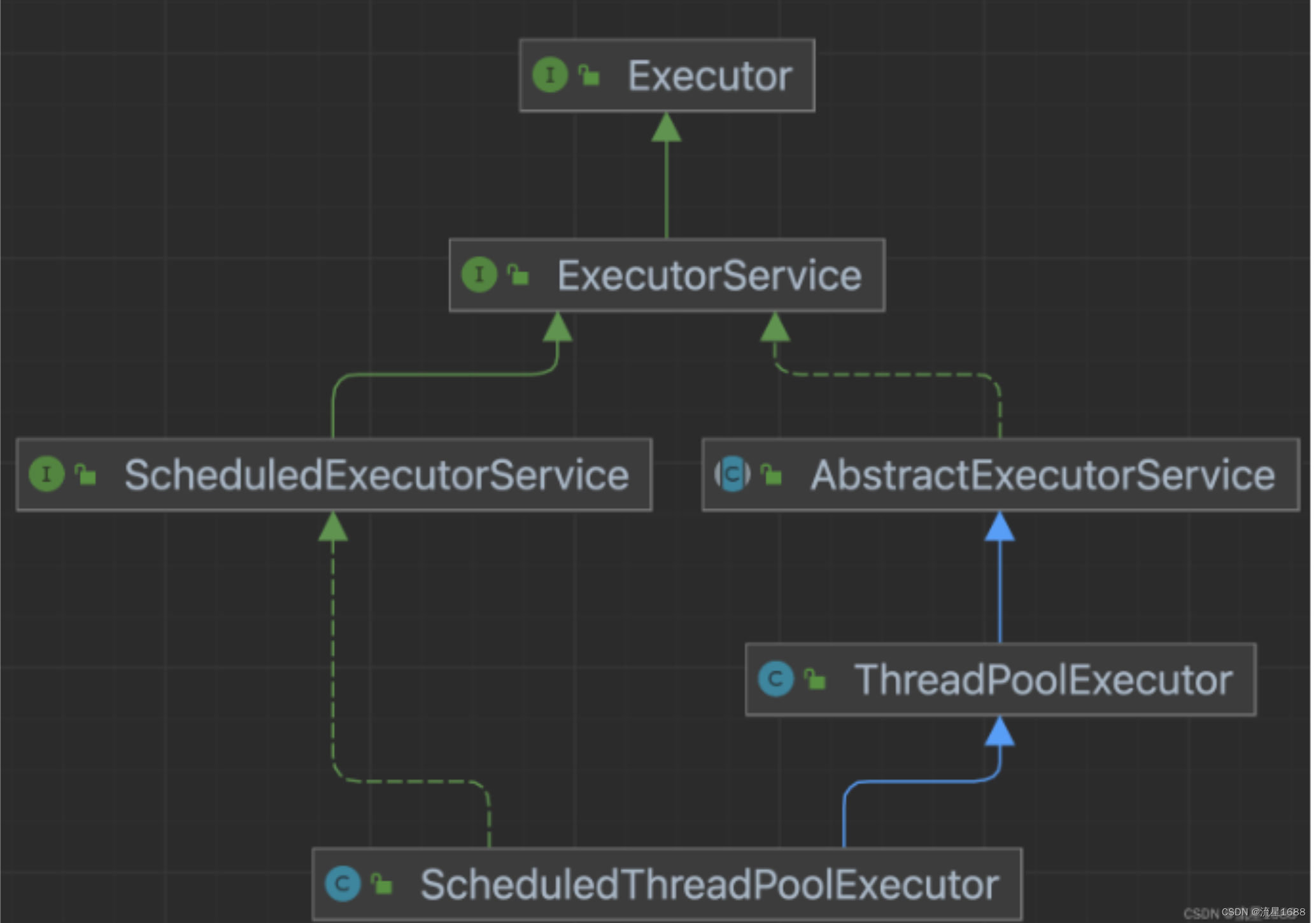Screen dimensions: 1316x923
Task: Select the AbstractExecutorService node label
Action: (x=1043, y=475)
